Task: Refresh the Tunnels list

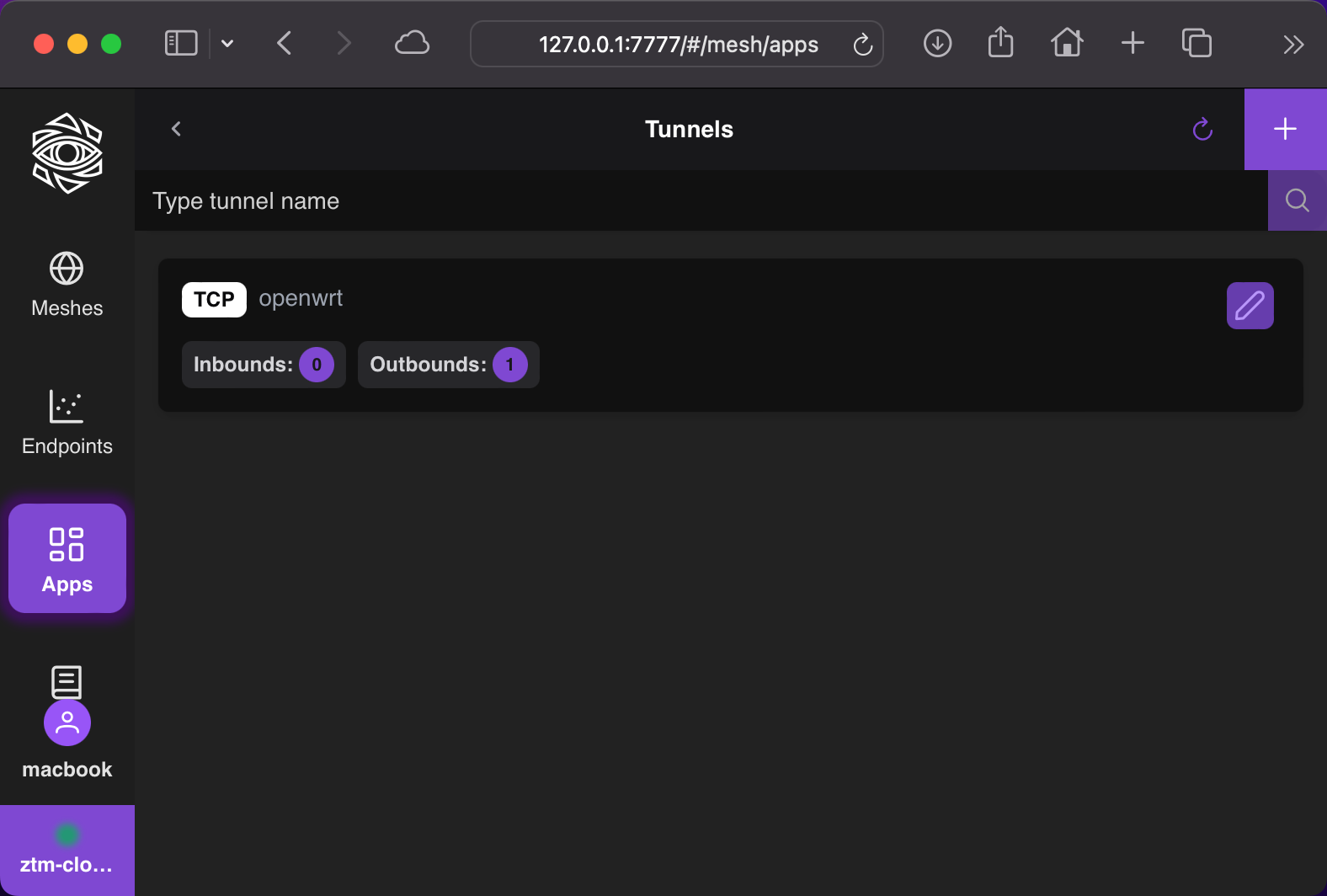Action: click(1202, 129)
